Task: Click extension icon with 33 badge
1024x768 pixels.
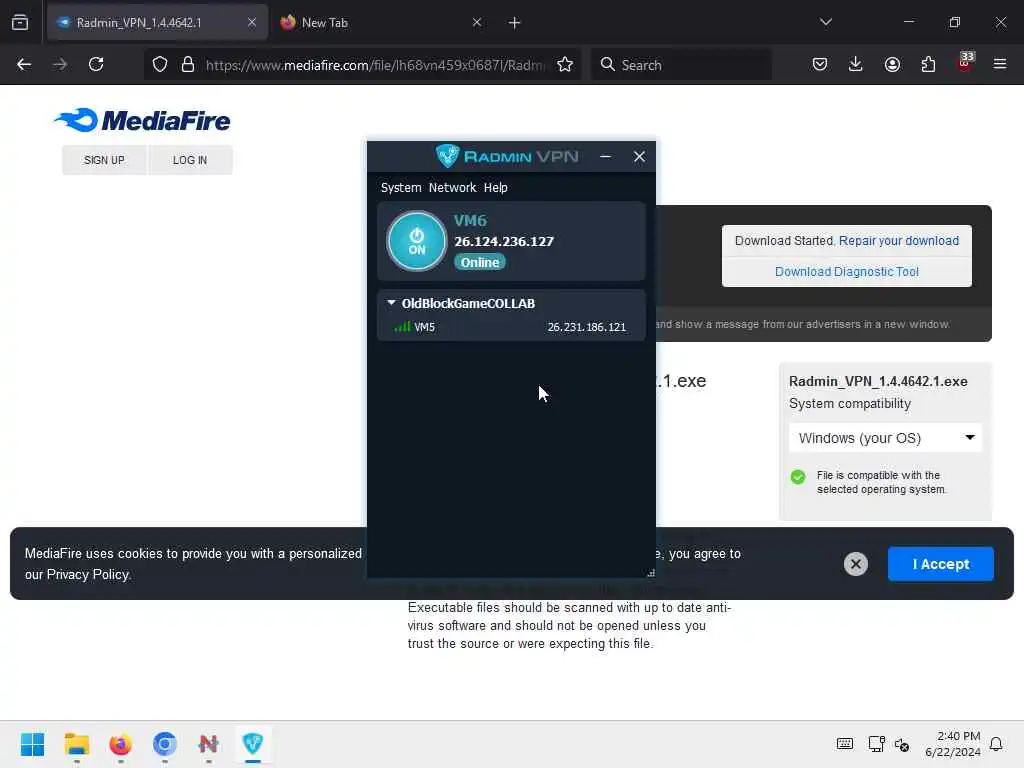Action: (965, 62)
